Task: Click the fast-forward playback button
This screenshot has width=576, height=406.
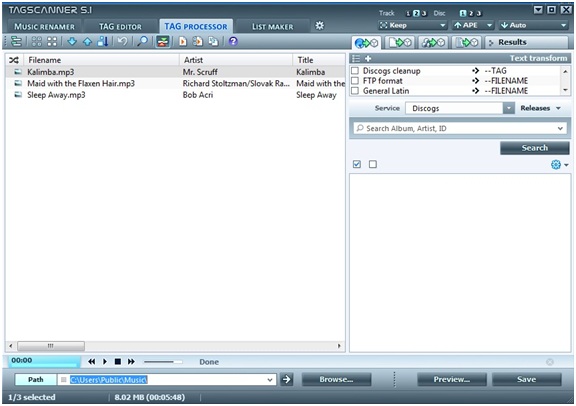Action: [x=131, y=362]
